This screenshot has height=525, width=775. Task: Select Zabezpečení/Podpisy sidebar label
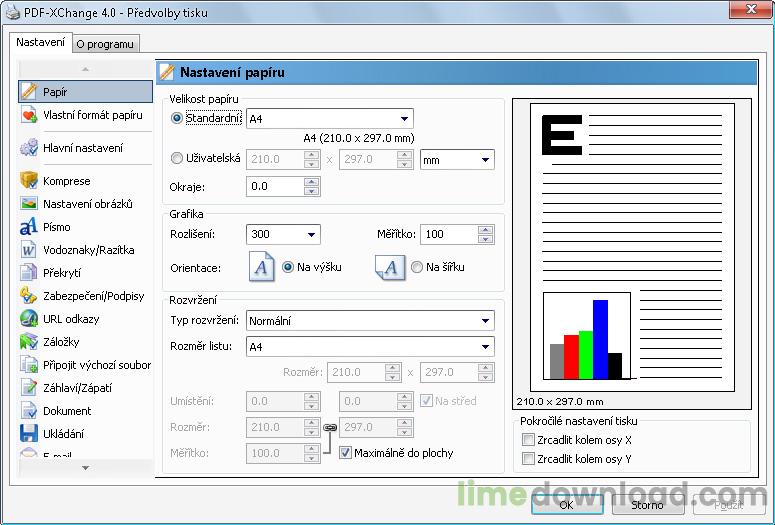pyautogui.click(x=93, y=296)
